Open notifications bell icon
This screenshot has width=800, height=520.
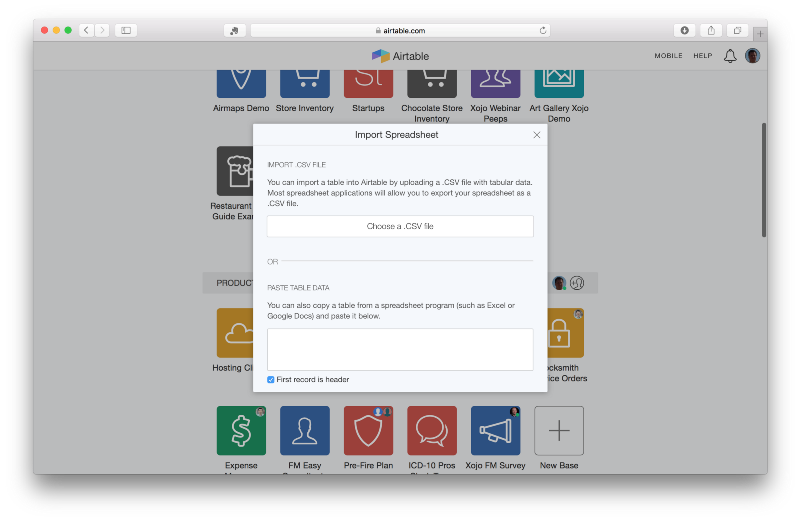[x=730, y=56]
